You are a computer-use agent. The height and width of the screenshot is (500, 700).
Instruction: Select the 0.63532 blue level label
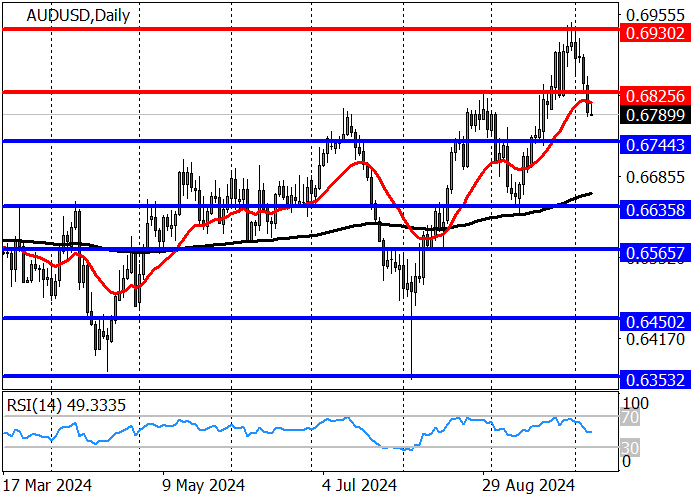click(x=655, y=380)
